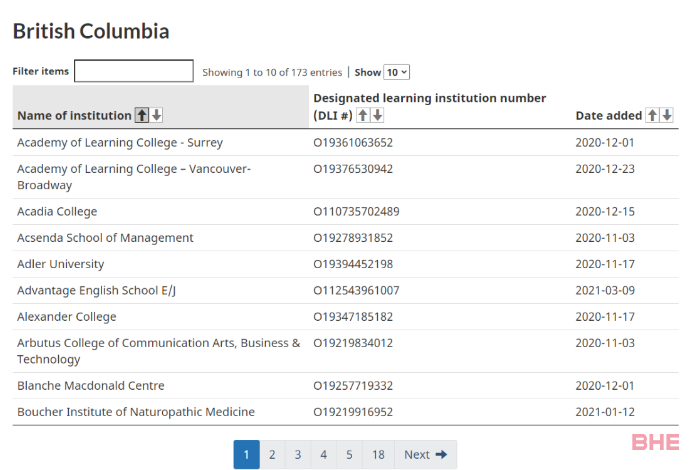Sort DLI number descending arrow
This screenshot has height=470, width=699.
tap(378, 115)
